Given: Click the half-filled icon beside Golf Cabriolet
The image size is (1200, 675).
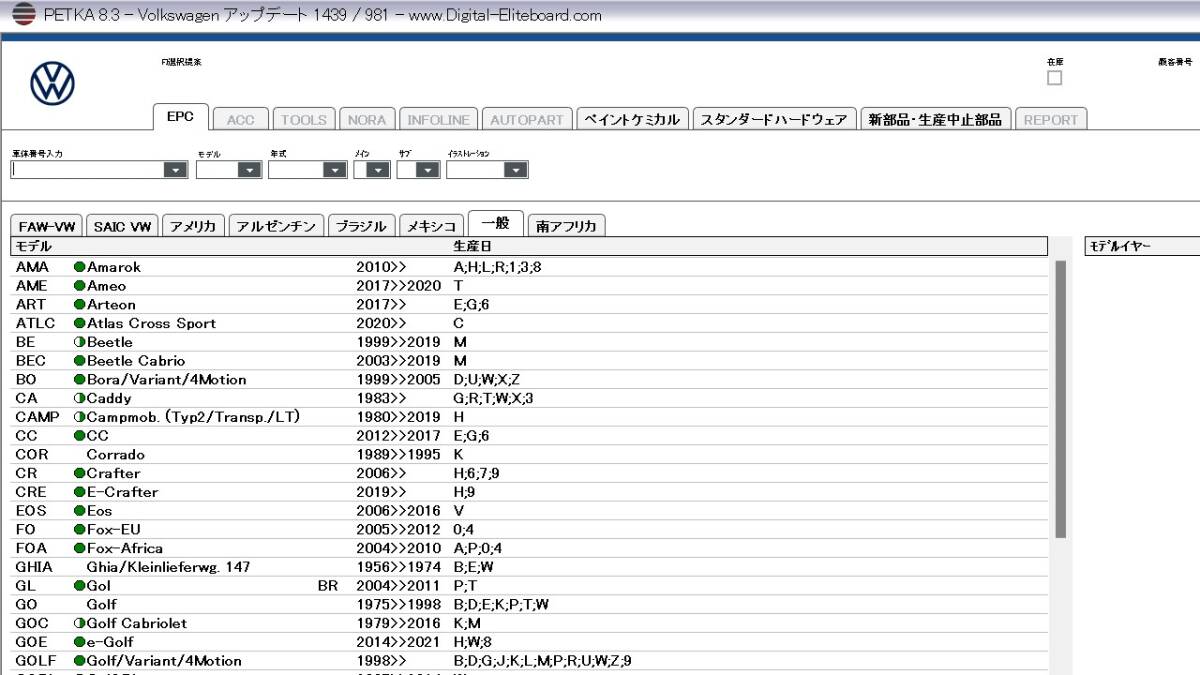Looking at the screenshot, I should tap(79, 623).
